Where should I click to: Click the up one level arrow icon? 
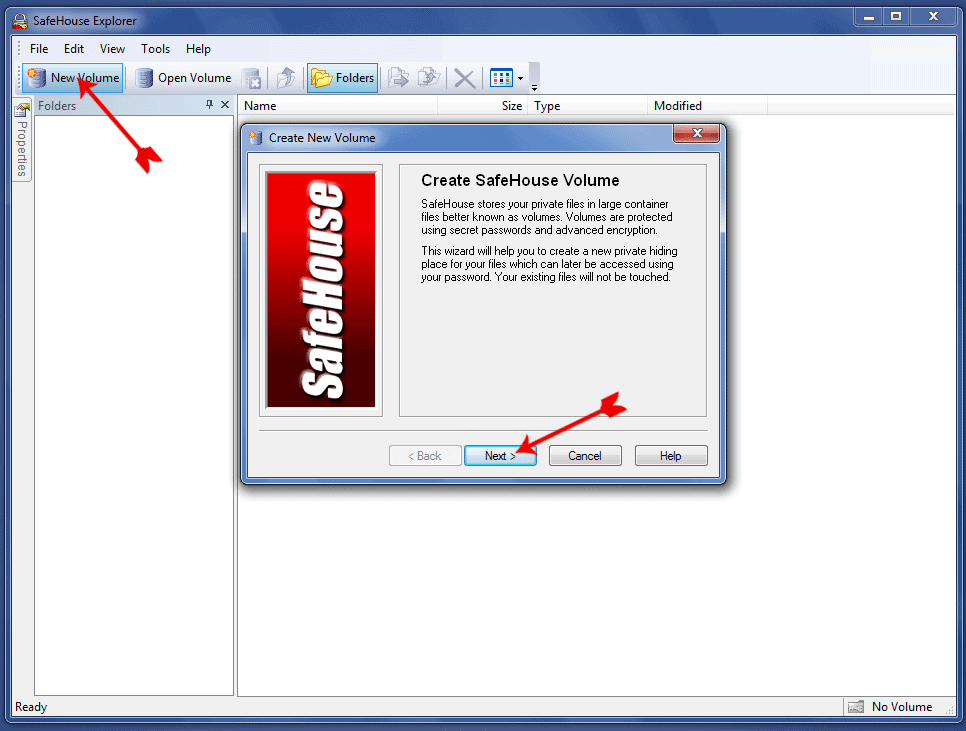pos(286,78)
